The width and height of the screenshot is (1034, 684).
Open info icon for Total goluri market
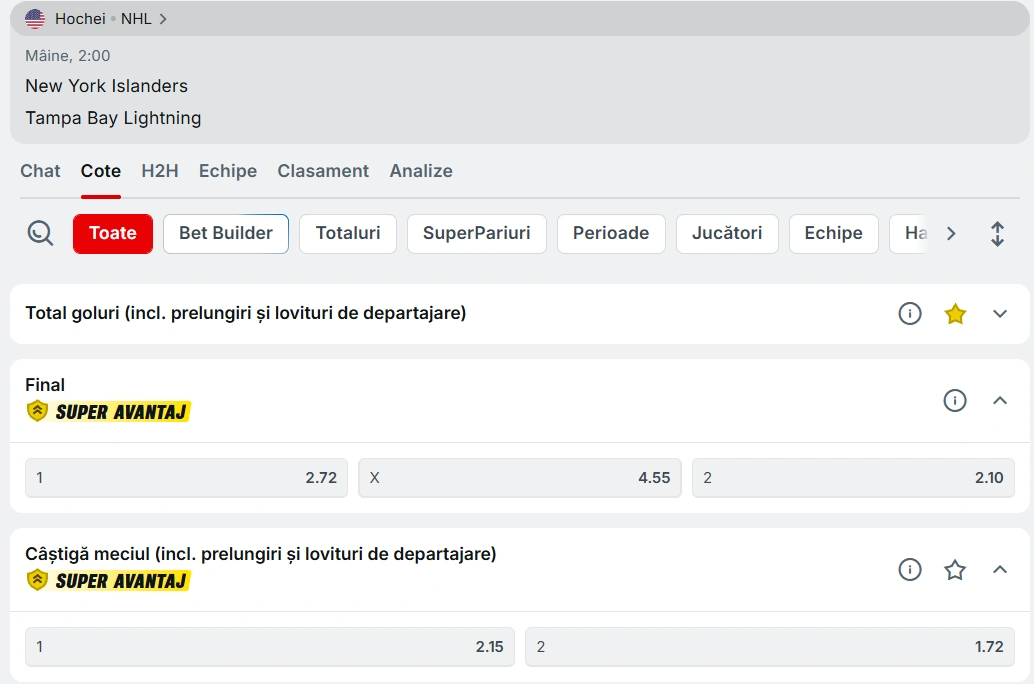point(909,314)
